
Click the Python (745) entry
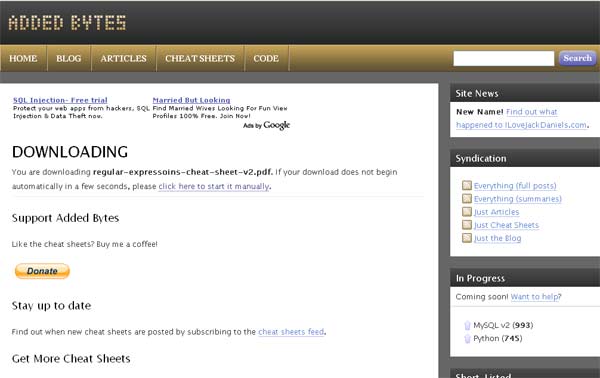point(498,338)
